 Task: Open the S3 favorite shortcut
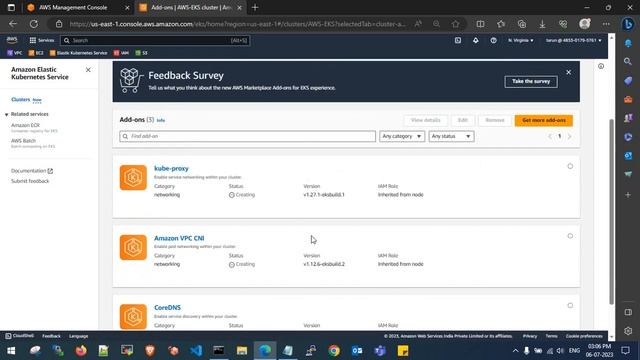click(141, 53)
